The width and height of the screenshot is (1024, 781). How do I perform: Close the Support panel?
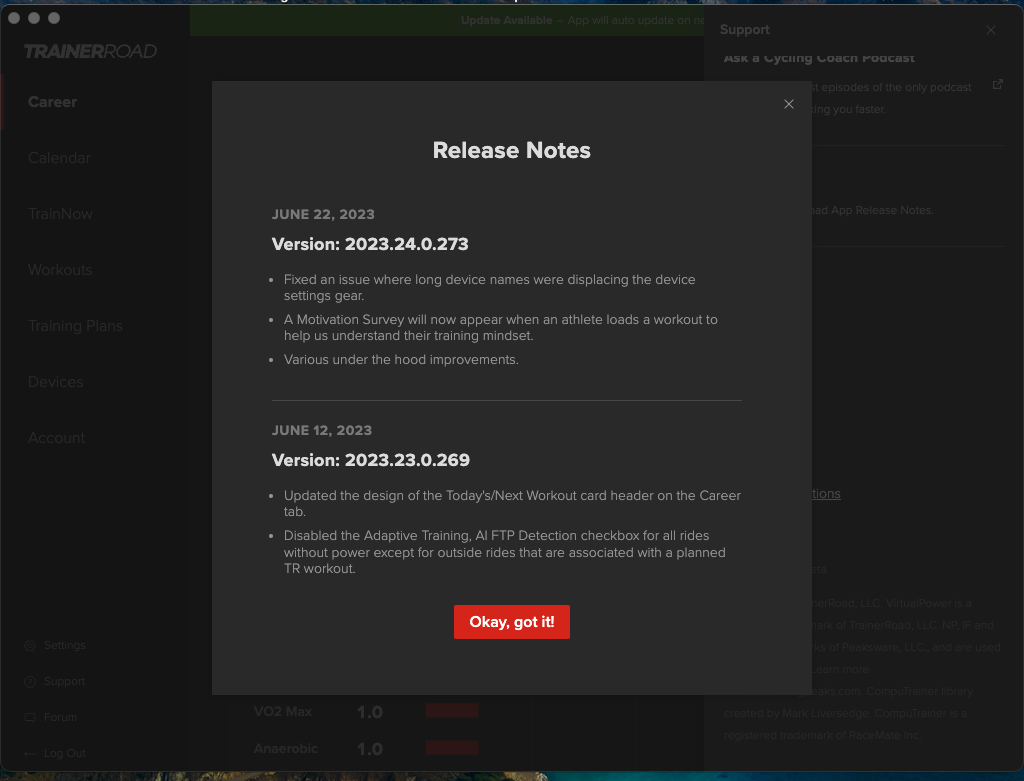tap(991, 30)
